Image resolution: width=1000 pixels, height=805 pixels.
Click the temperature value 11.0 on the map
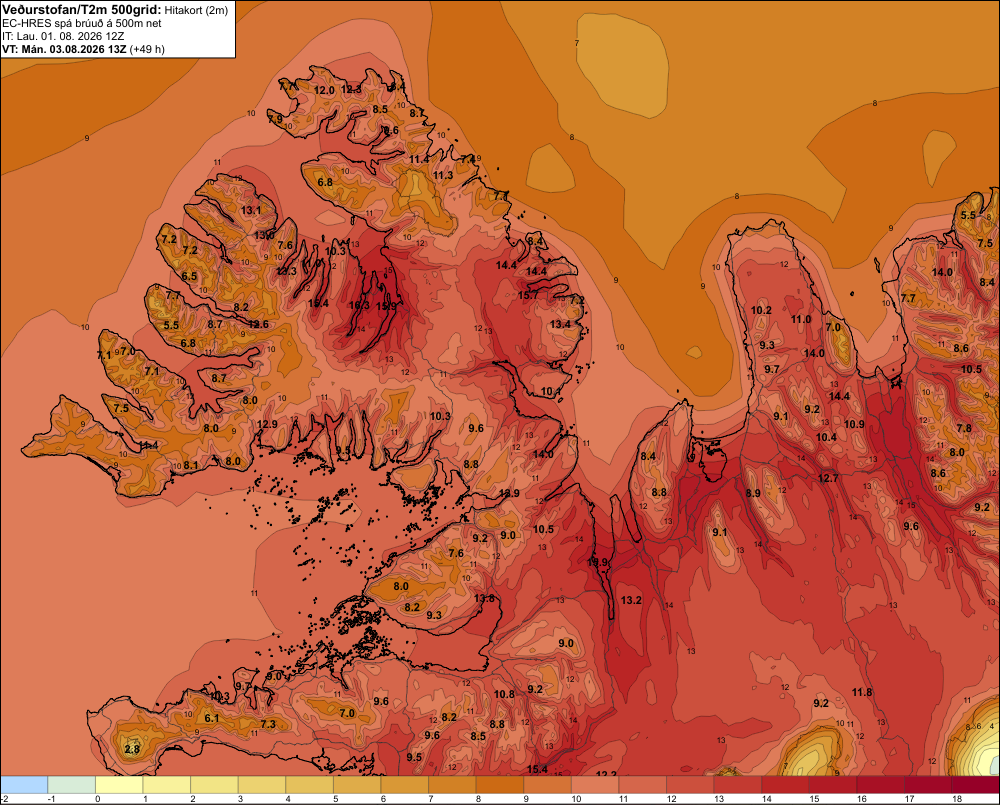(x=801, y=319)
